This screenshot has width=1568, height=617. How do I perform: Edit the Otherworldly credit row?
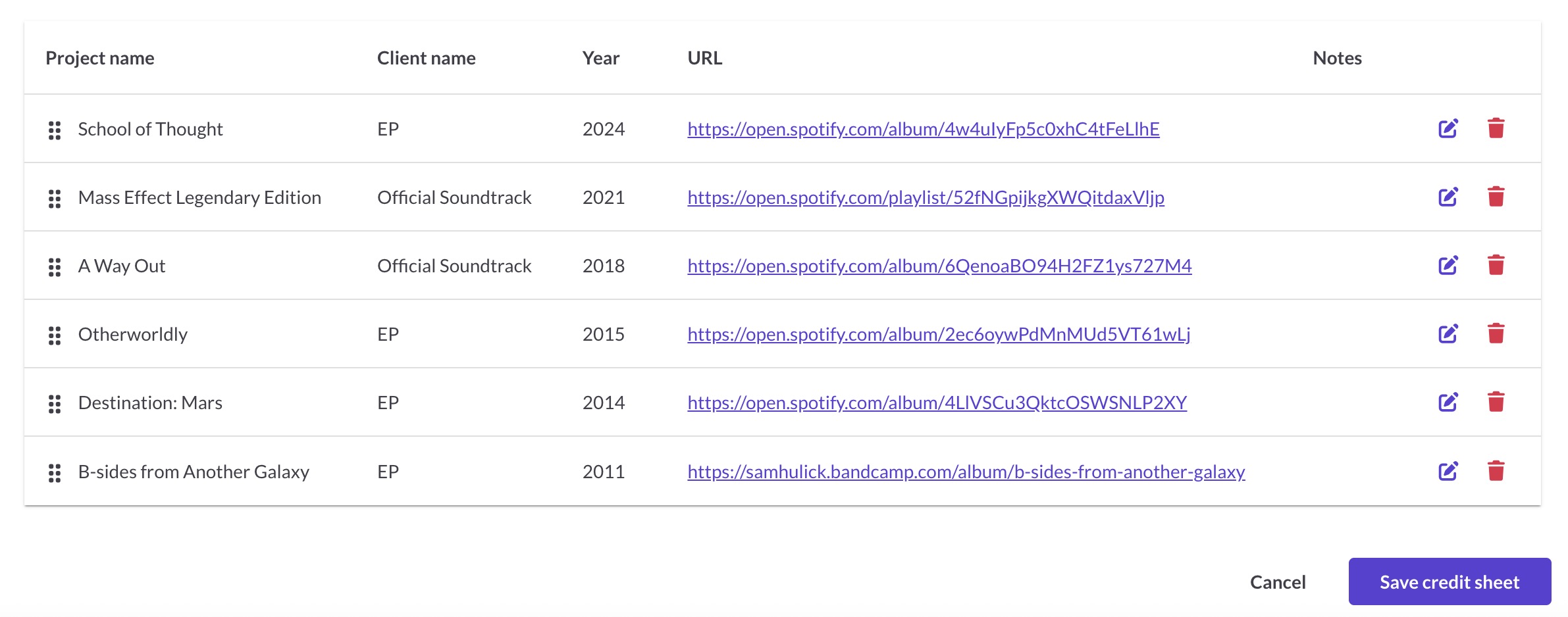[x=1448, y=333]
